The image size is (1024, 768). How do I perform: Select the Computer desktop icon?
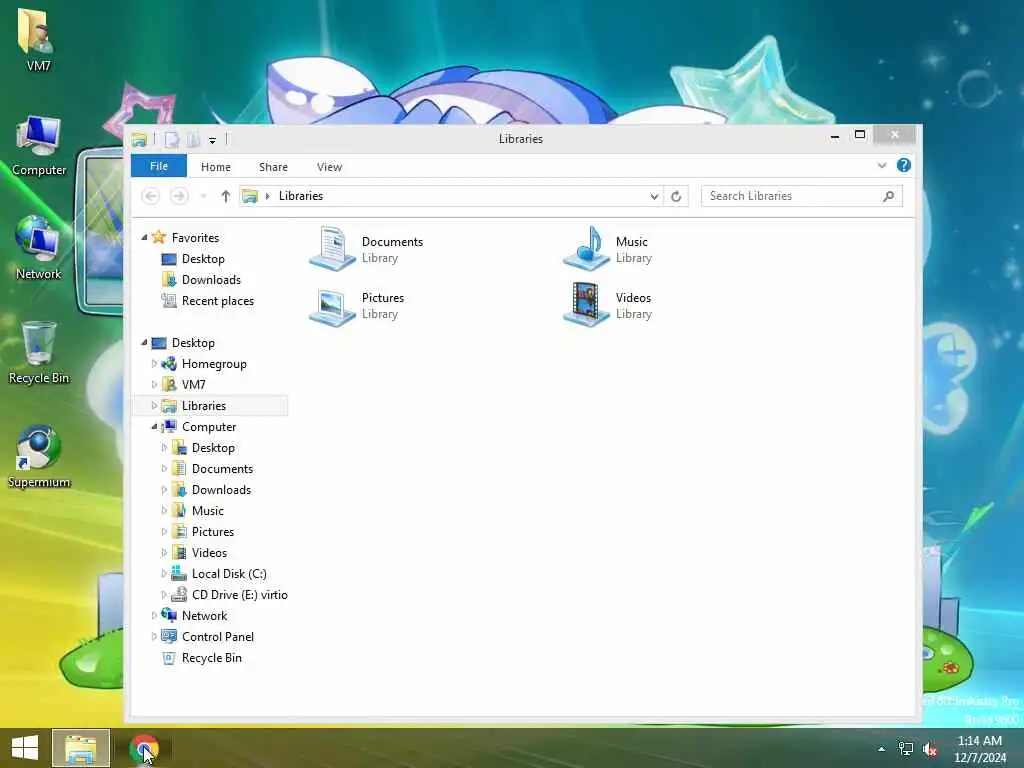[x=39, y=145]
